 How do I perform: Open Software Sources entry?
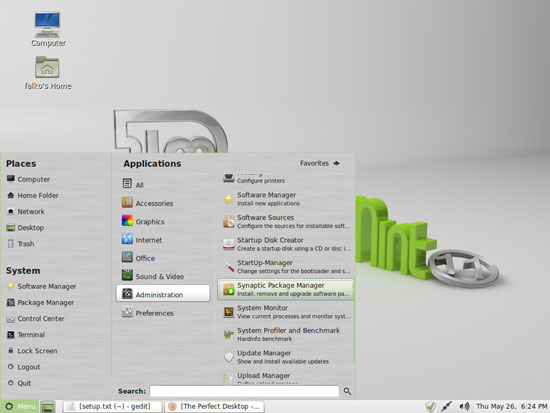click(x=286, y=221)
